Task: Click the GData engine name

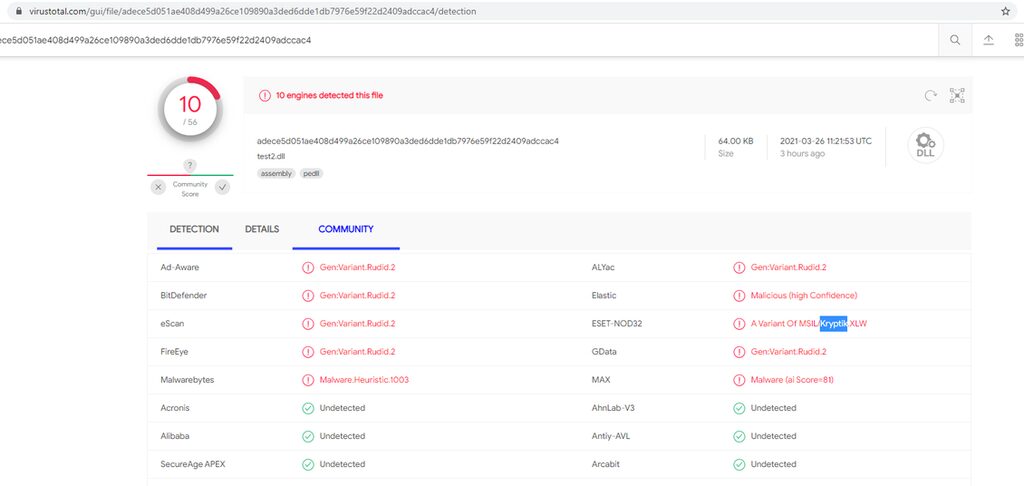Action: [x=604, y=352]
